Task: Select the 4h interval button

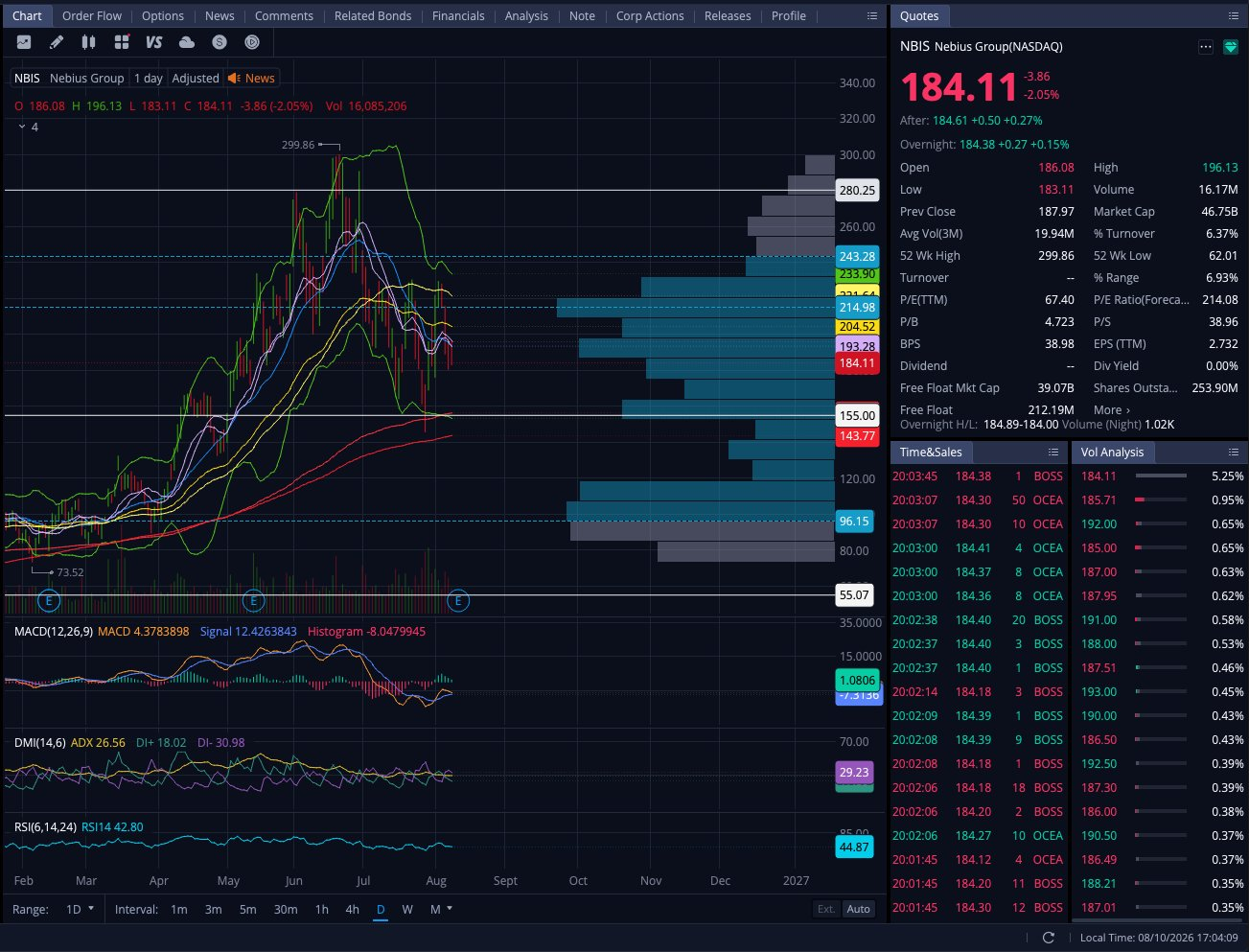Action: [352, 909]
